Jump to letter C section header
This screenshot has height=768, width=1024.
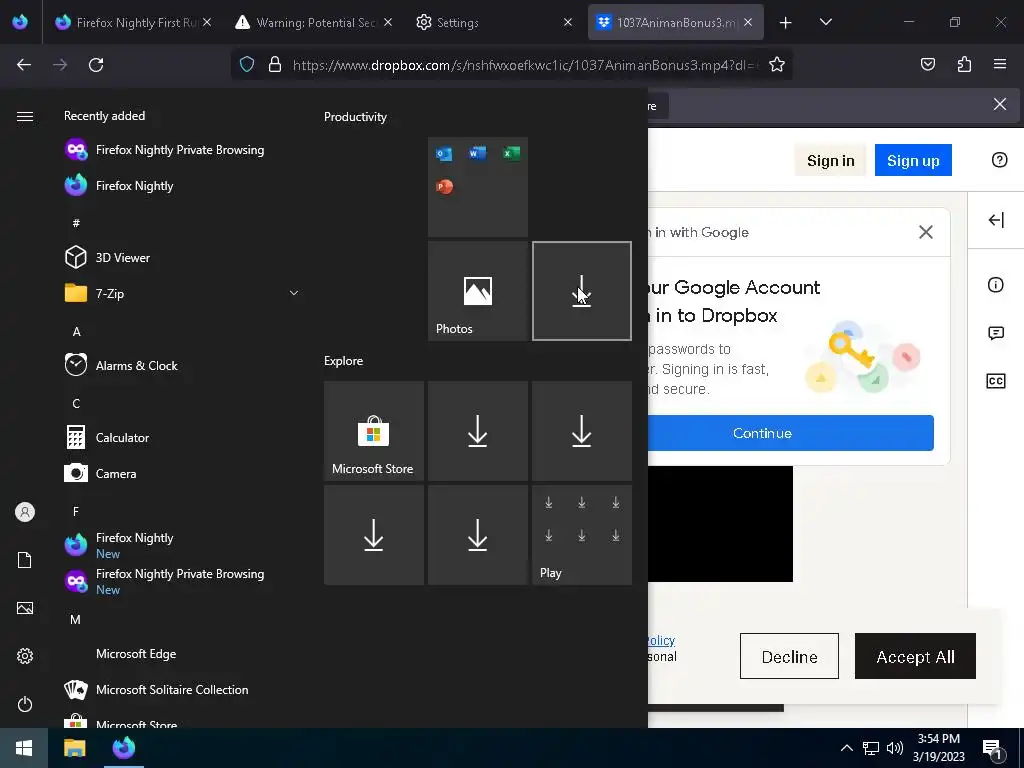[76, 404]
